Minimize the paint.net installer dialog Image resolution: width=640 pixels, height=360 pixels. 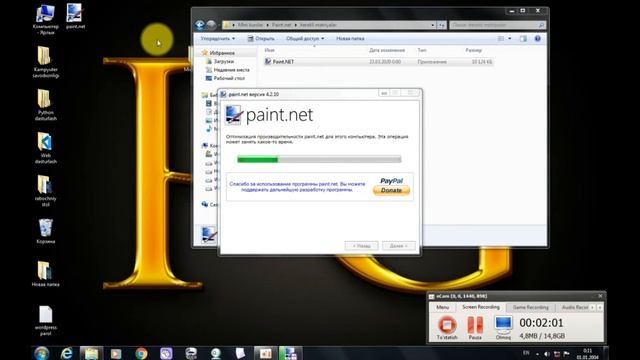[x=384, y=93]
